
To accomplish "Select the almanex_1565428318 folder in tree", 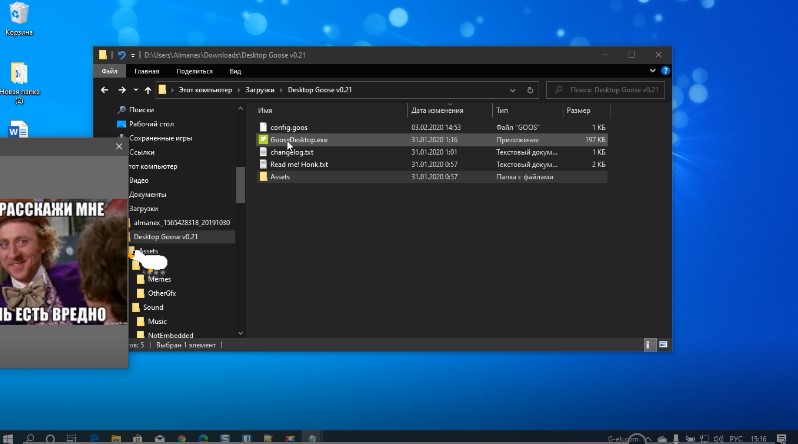I will 181,223.
